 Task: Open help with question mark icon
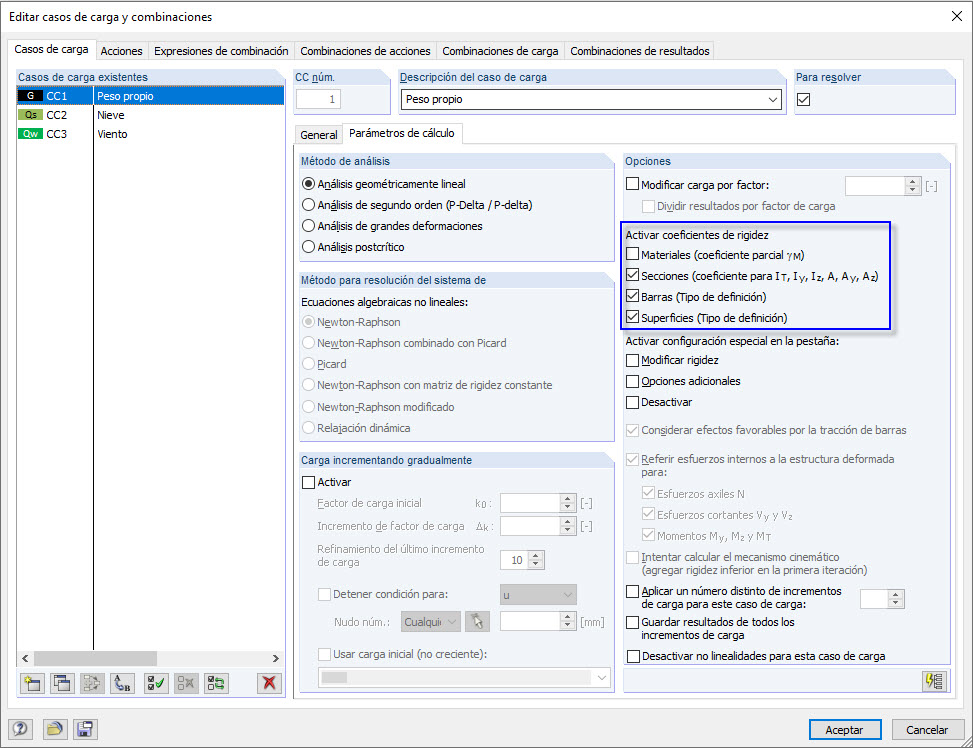[20, 729]
